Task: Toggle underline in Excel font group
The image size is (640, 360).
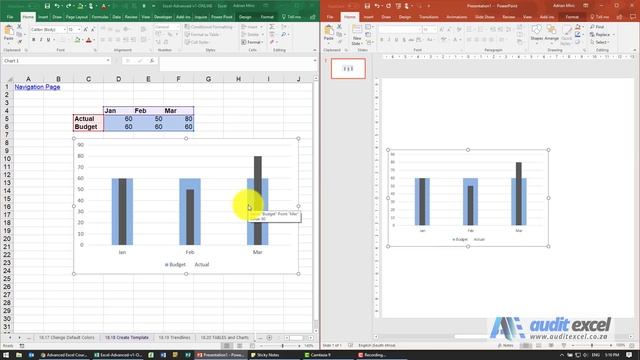Action: click(48, 40)
